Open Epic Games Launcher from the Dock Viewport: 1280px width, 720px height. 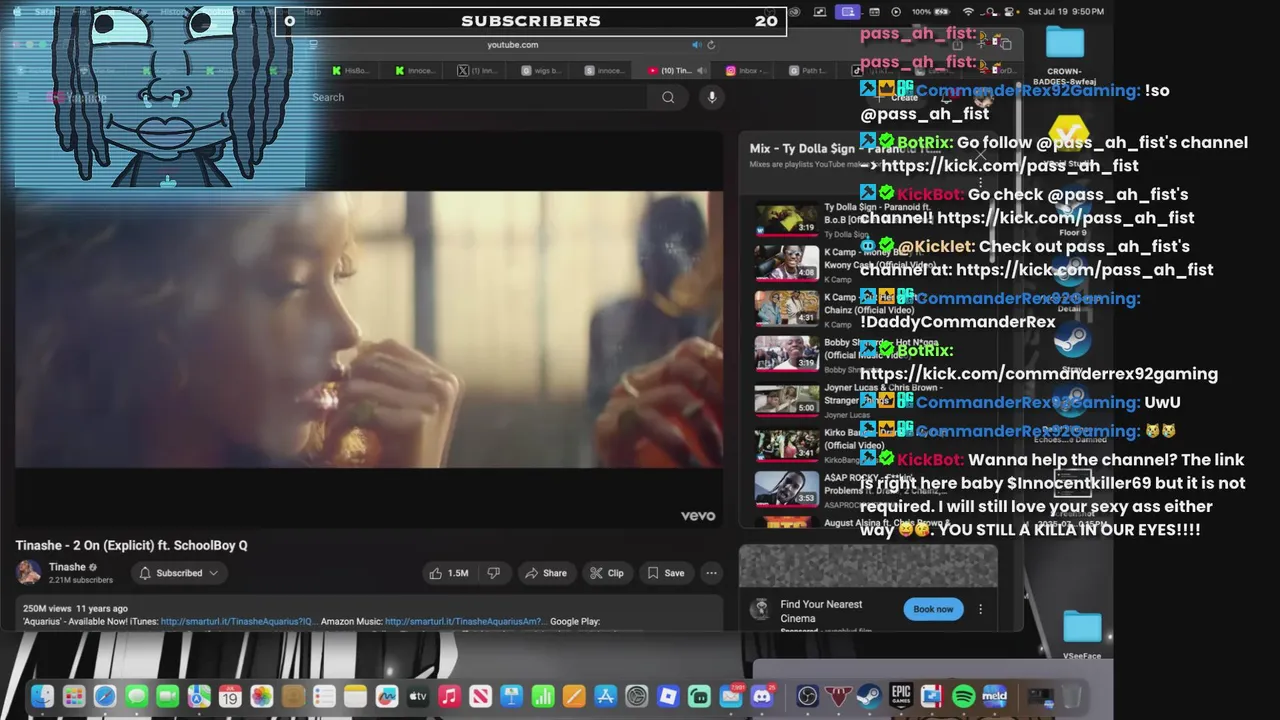(900, 696)
